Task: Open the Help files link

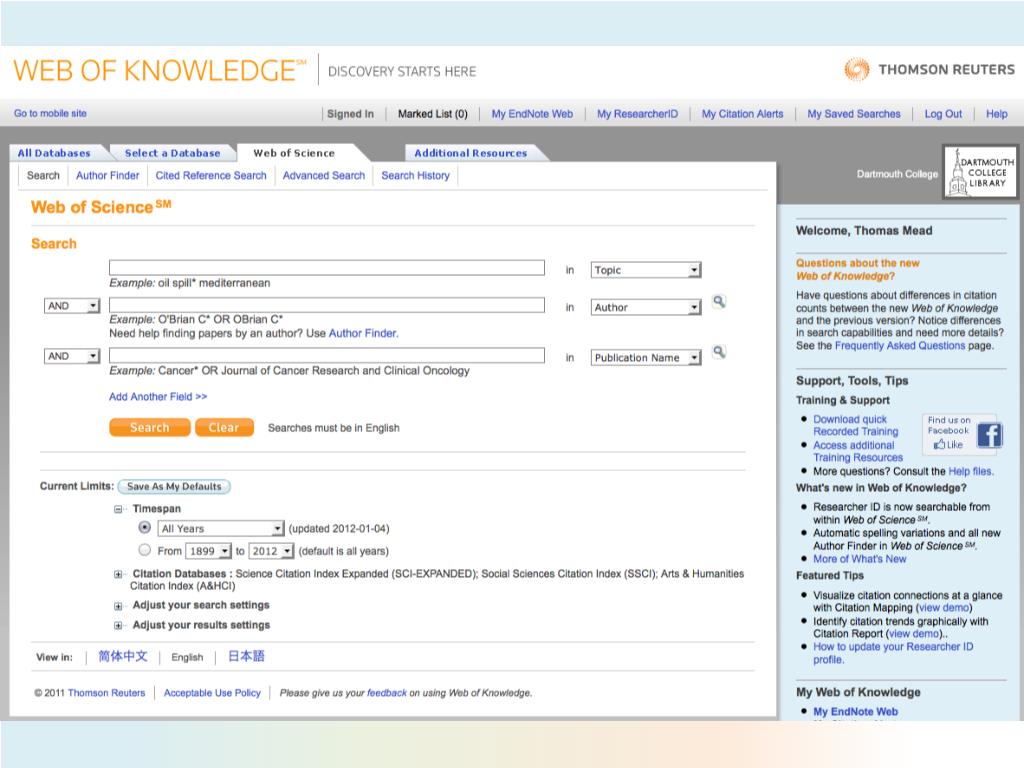Action: [x=971, y=471]
